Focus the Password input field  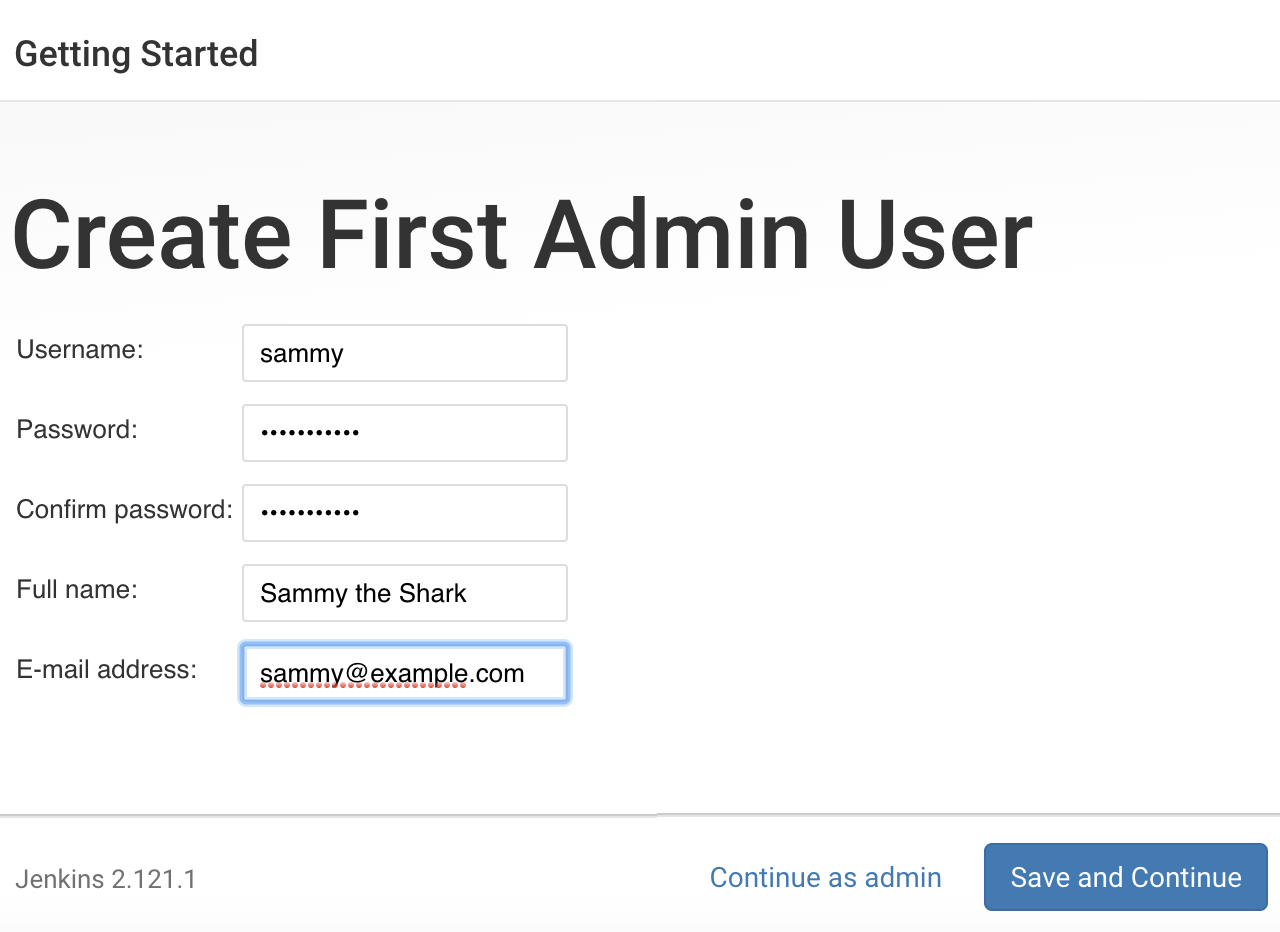(x=405, y=433)
